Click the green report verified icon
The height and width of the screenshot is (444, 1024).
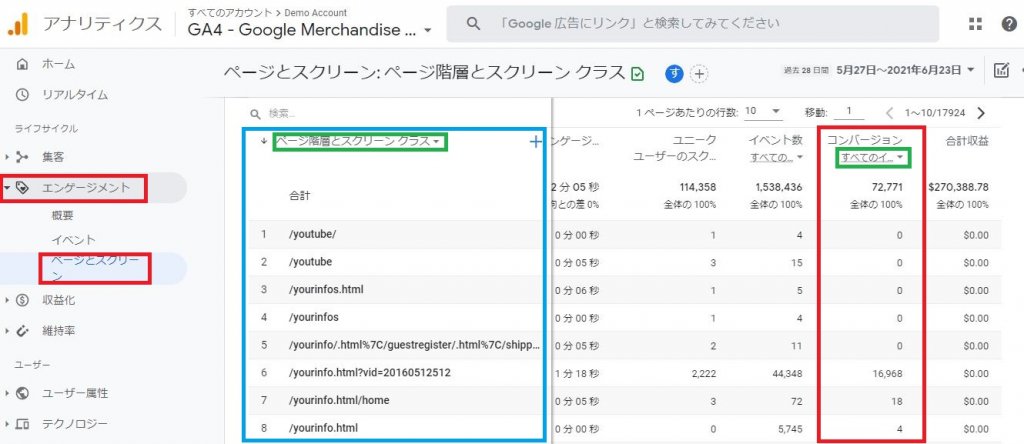pyautogui.click(x=637, y=74)
